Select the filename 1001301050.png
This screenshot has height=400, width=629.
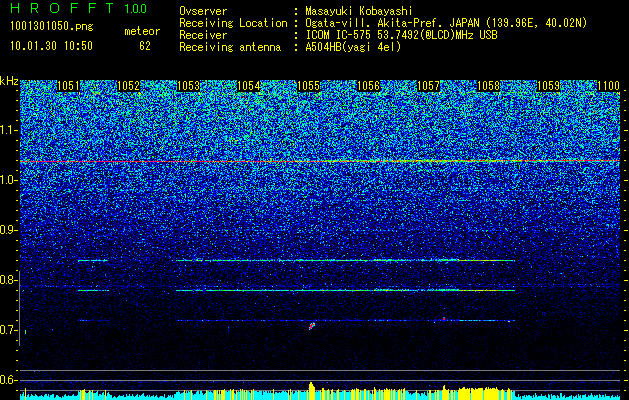coord(52,26)
